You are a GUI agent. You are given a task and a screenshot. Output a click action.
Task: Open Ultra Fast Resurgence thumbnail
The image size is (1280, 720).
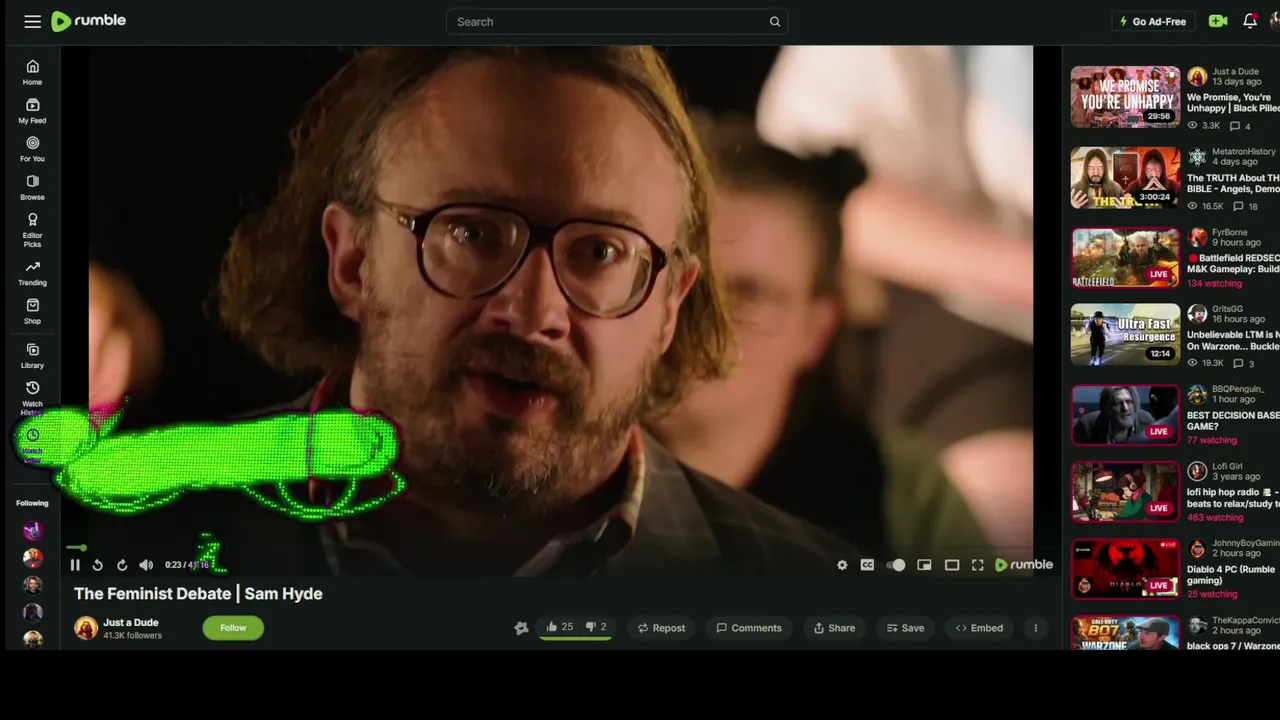1125,335
